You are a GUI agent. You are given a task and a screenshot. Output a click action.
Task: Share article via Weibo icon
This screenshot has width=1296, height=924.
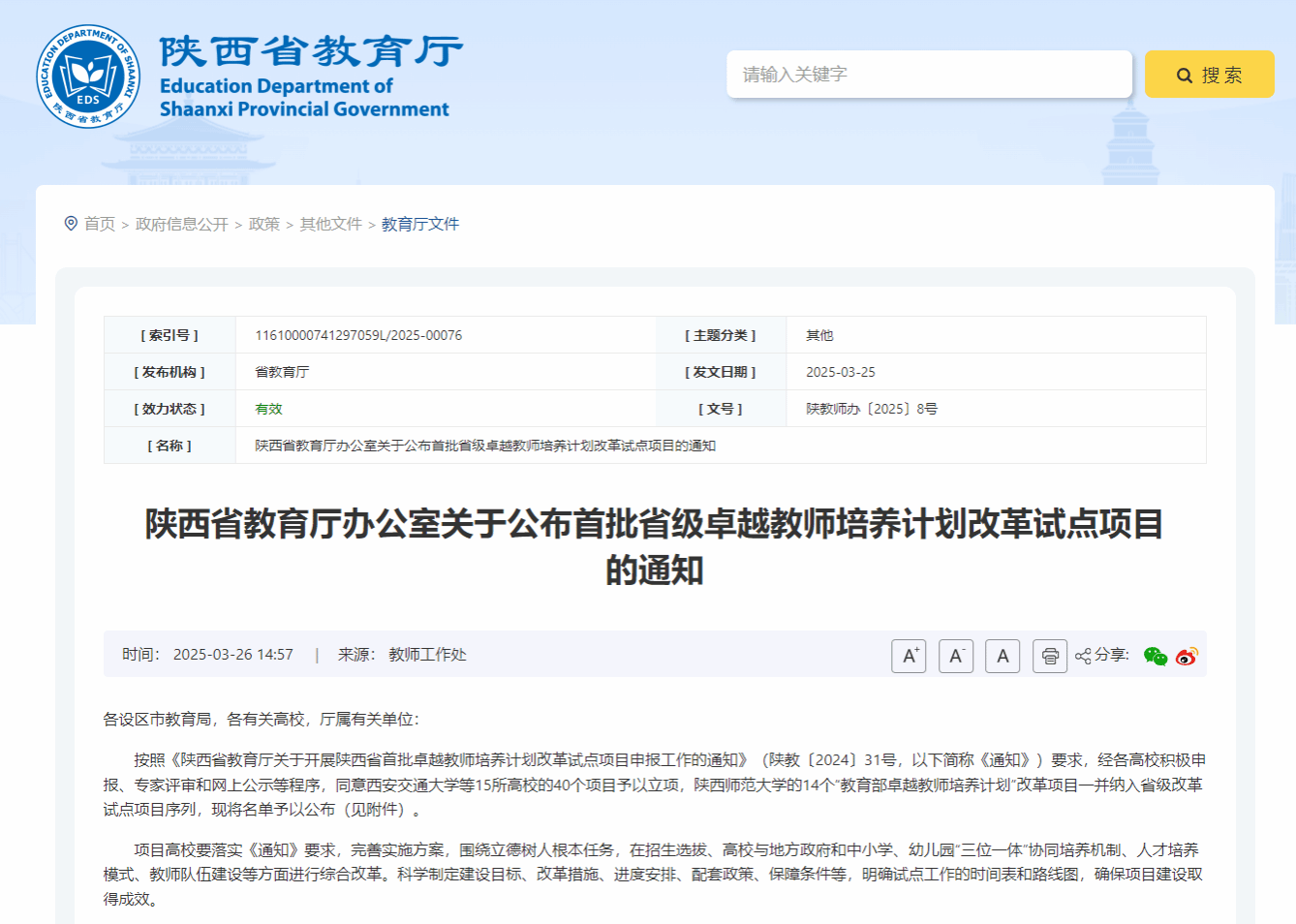1187,656
